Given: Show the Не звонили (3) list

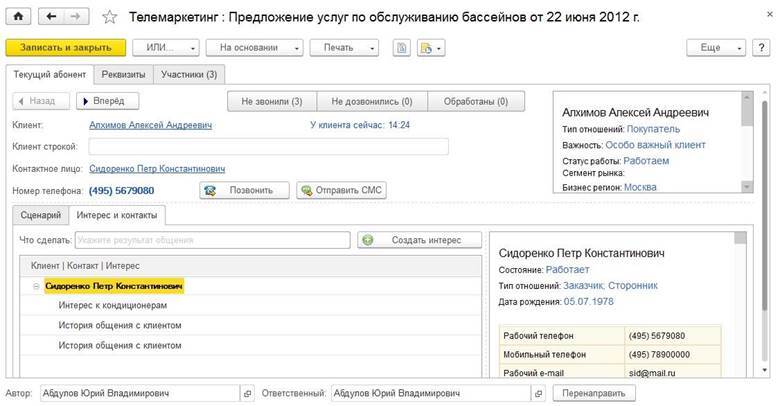Looking at the screenshot, I should click(272, 102).
